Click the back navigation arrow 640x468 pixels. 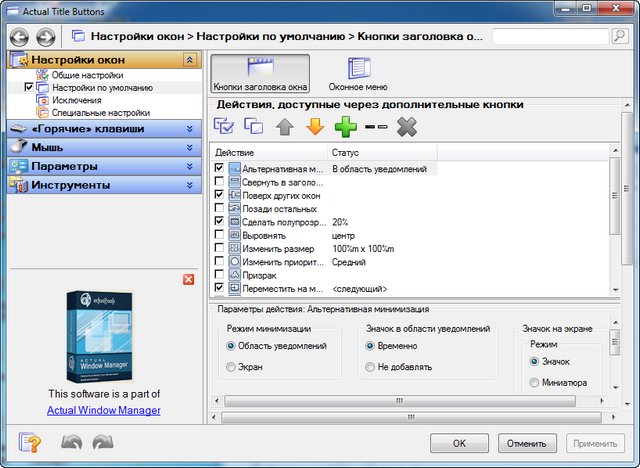point(19,37)
